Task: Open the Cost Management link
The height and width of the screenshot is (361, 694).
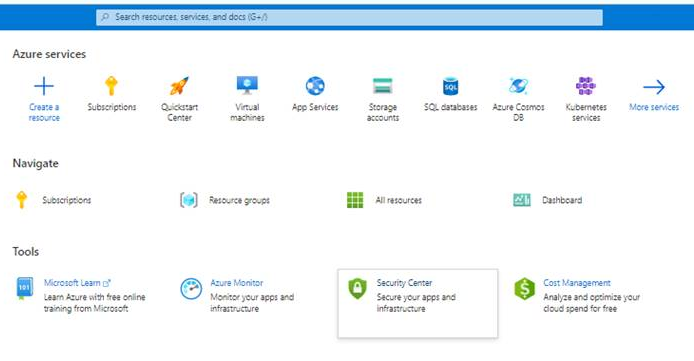Action: click(577, 283)
